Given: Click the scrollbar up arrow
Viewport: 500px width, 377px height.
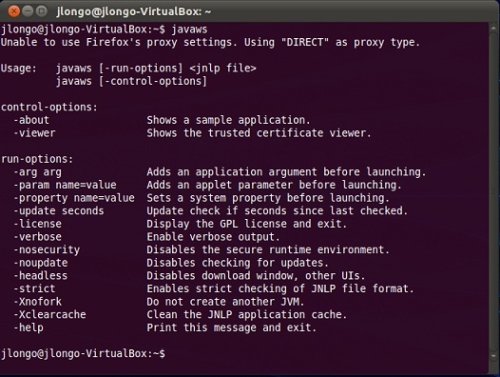Looking at the screenshot, I should [494, 29].
